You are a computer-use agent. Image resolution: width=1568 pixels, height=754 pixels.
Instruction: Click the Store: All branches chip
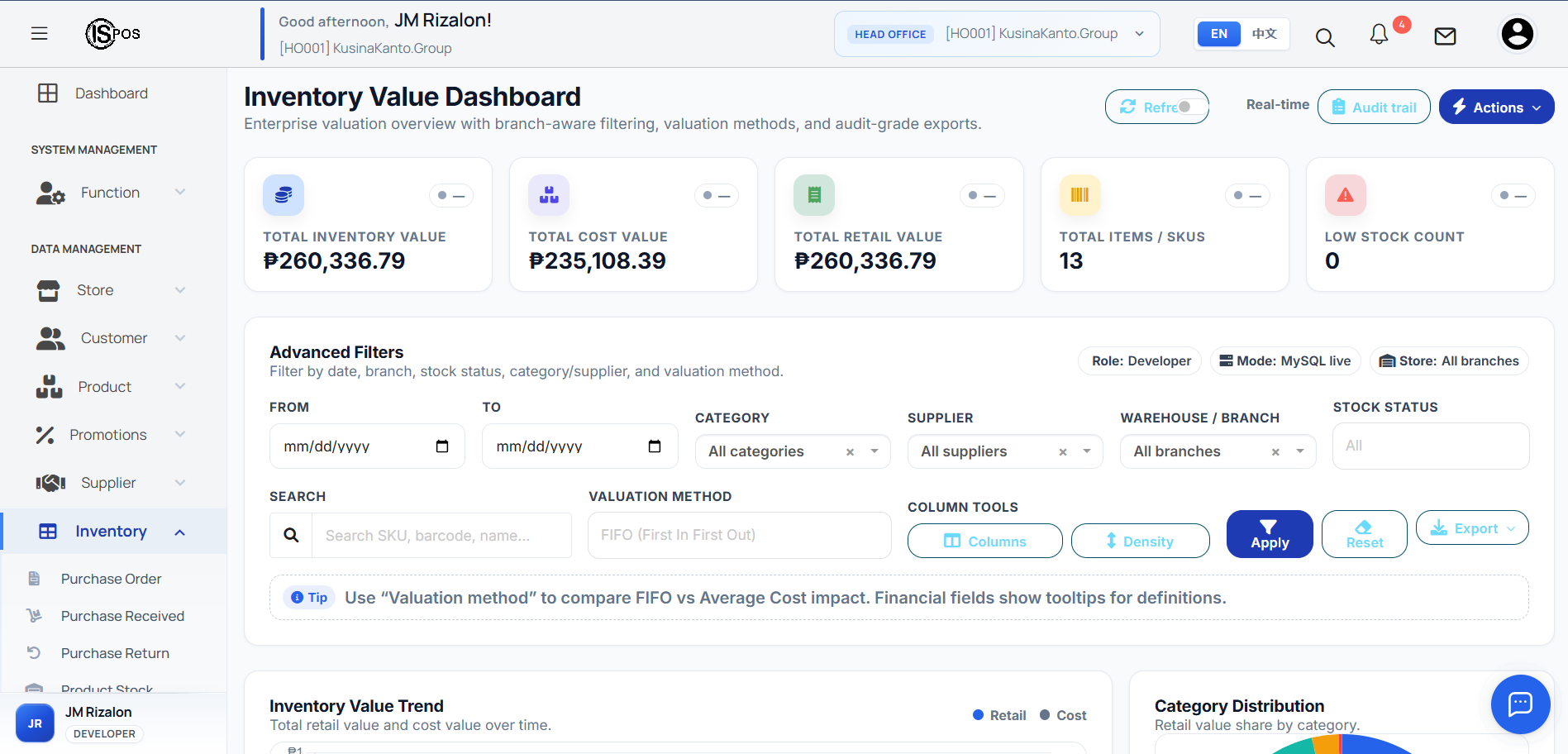(x=1450, y=361)
